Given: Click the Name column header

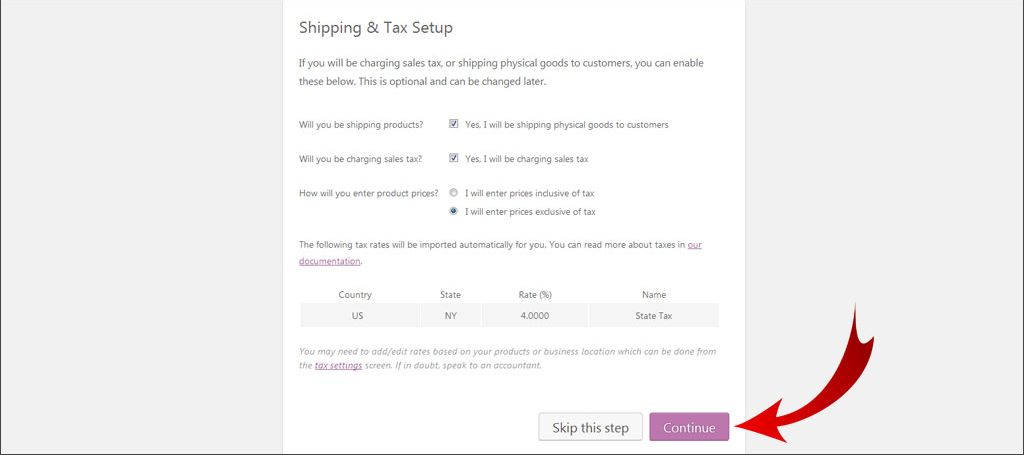Looking at the screenshot, I should [654, 295].
